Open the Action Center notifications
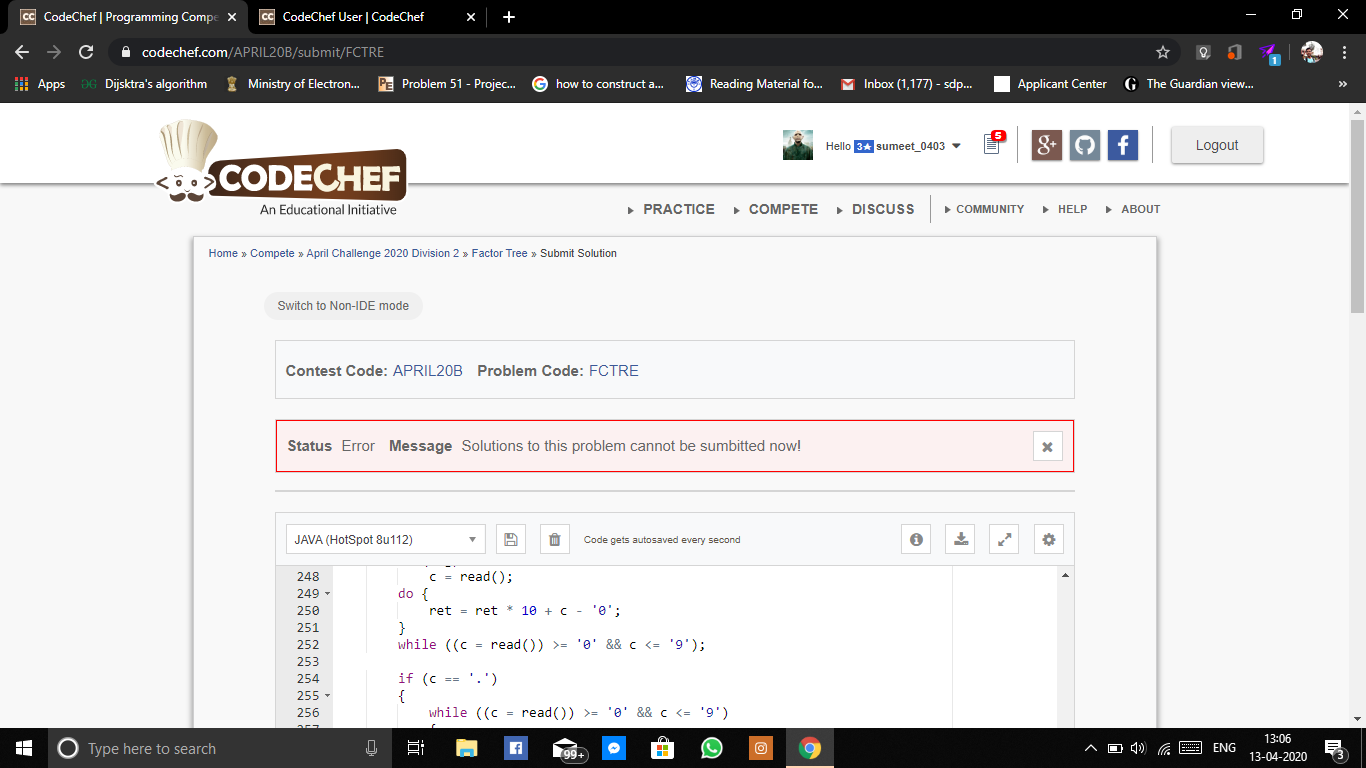 [x=1334, y=748]
